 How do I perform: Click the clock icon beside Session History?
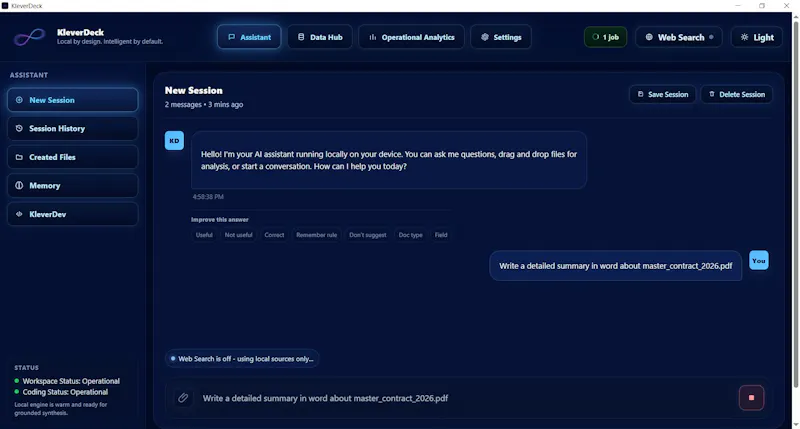point(19,129)
